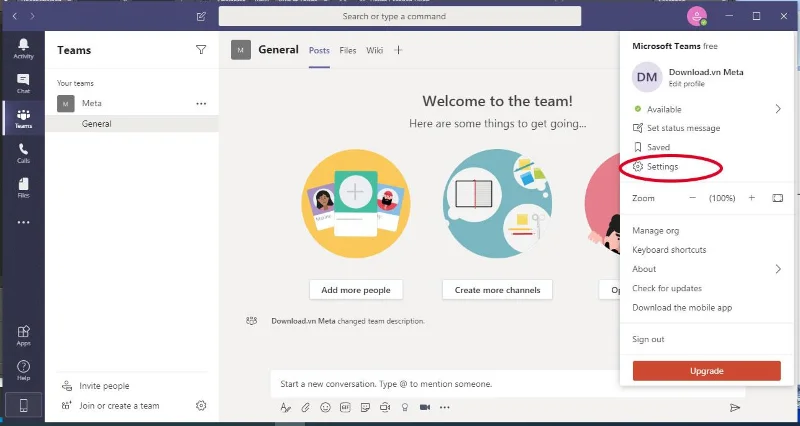Open the Activity feed
The width and height of the screenshot is (800, 426).
pyautogui.click(x=23, y=49)
